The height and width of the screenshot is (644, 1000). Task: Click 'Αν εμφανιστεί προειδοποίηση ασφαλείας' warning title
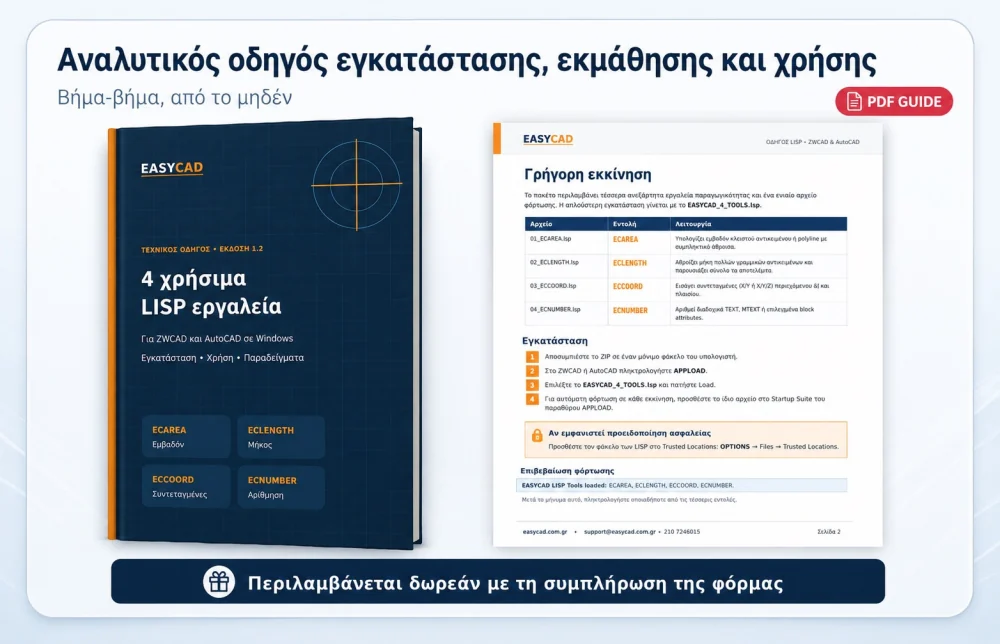[629, 433]
